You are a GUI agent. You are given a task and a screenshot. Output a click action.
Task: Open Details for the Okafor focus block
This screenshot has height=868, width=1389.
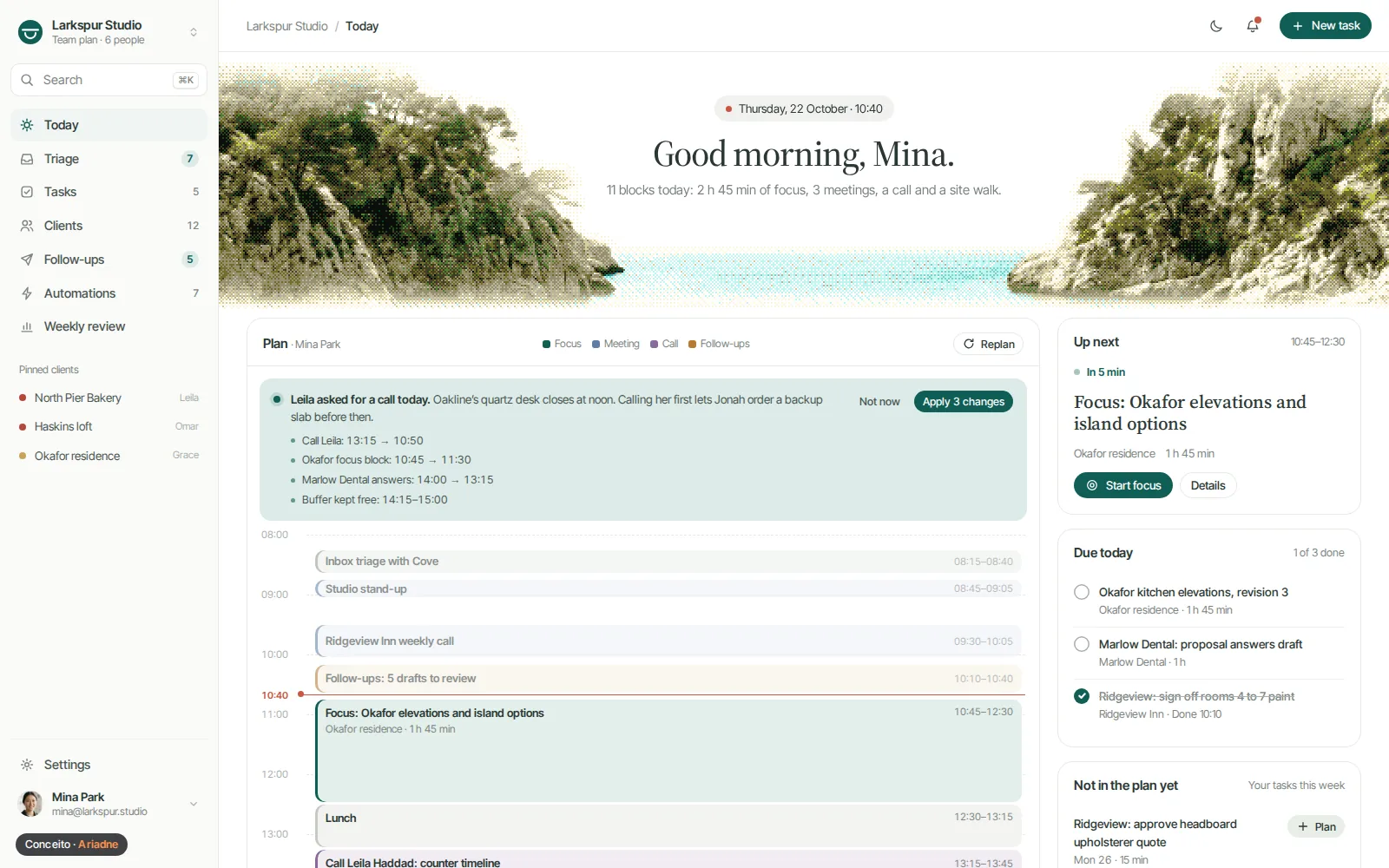point(1208,485)
